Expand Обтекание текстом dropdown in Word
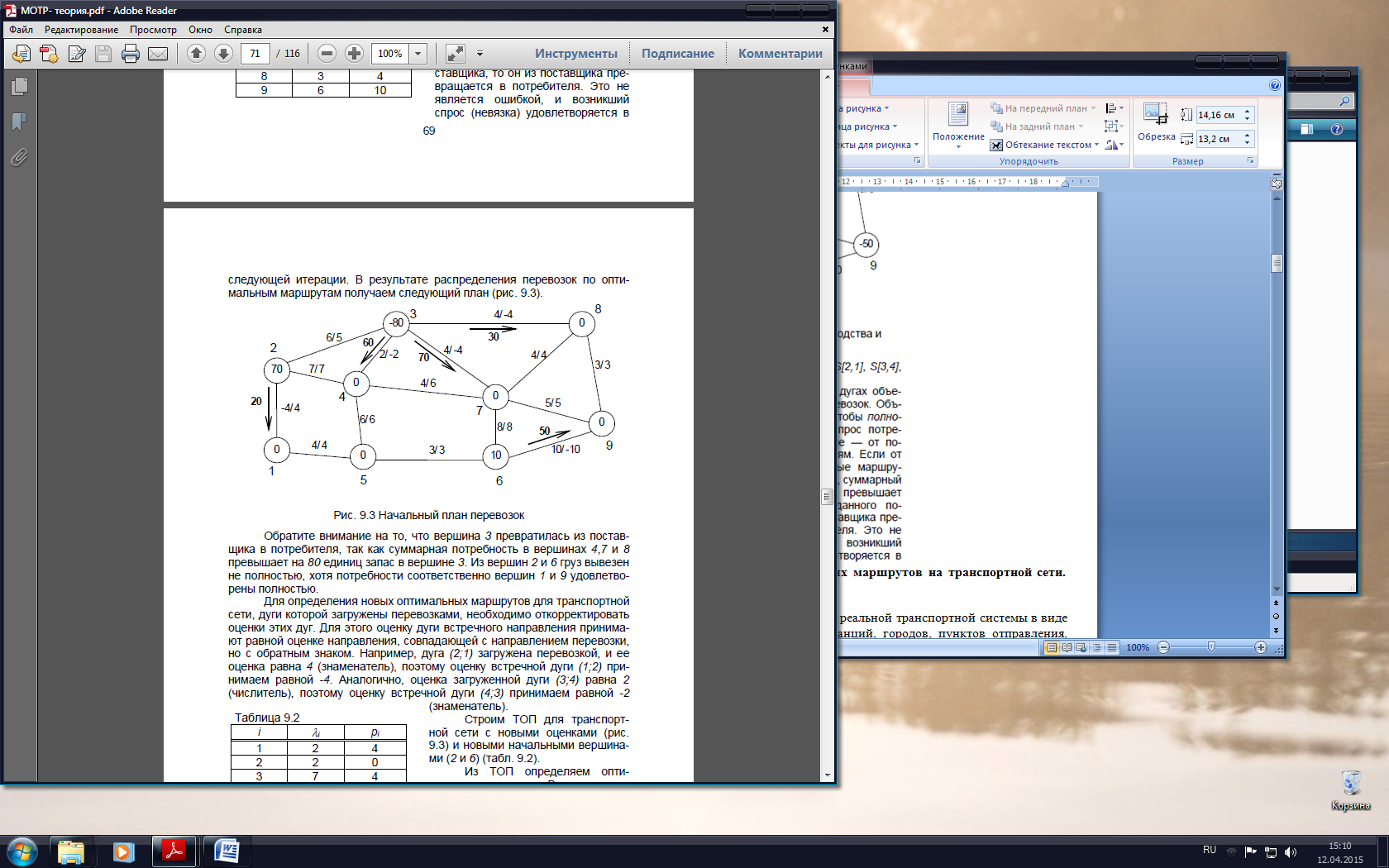The height and width of the screenshot is (868, 1389). coord(1096,145)
